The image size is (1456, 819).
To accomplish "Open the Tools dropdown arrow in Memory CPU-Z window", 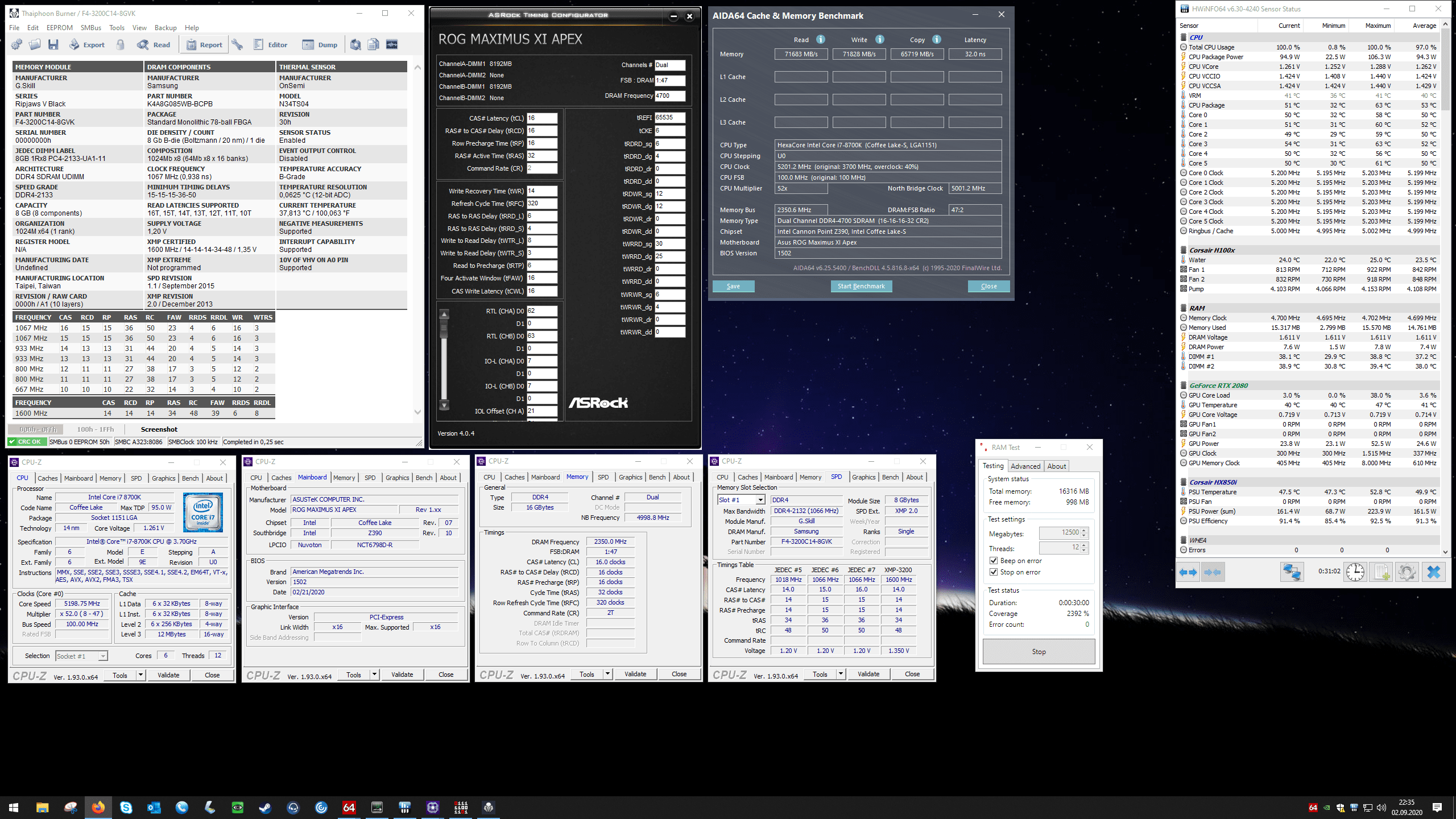I will click(607, 674).
